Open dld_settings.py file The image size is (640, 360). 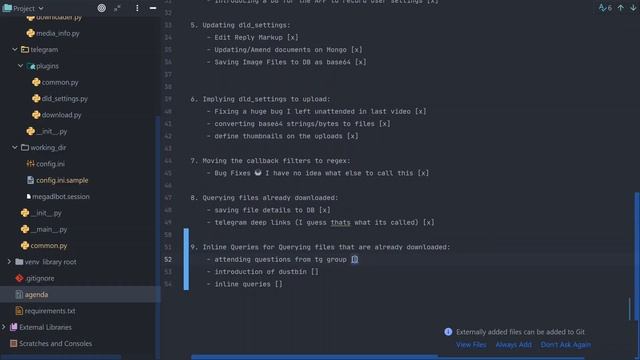click(64, 99)
